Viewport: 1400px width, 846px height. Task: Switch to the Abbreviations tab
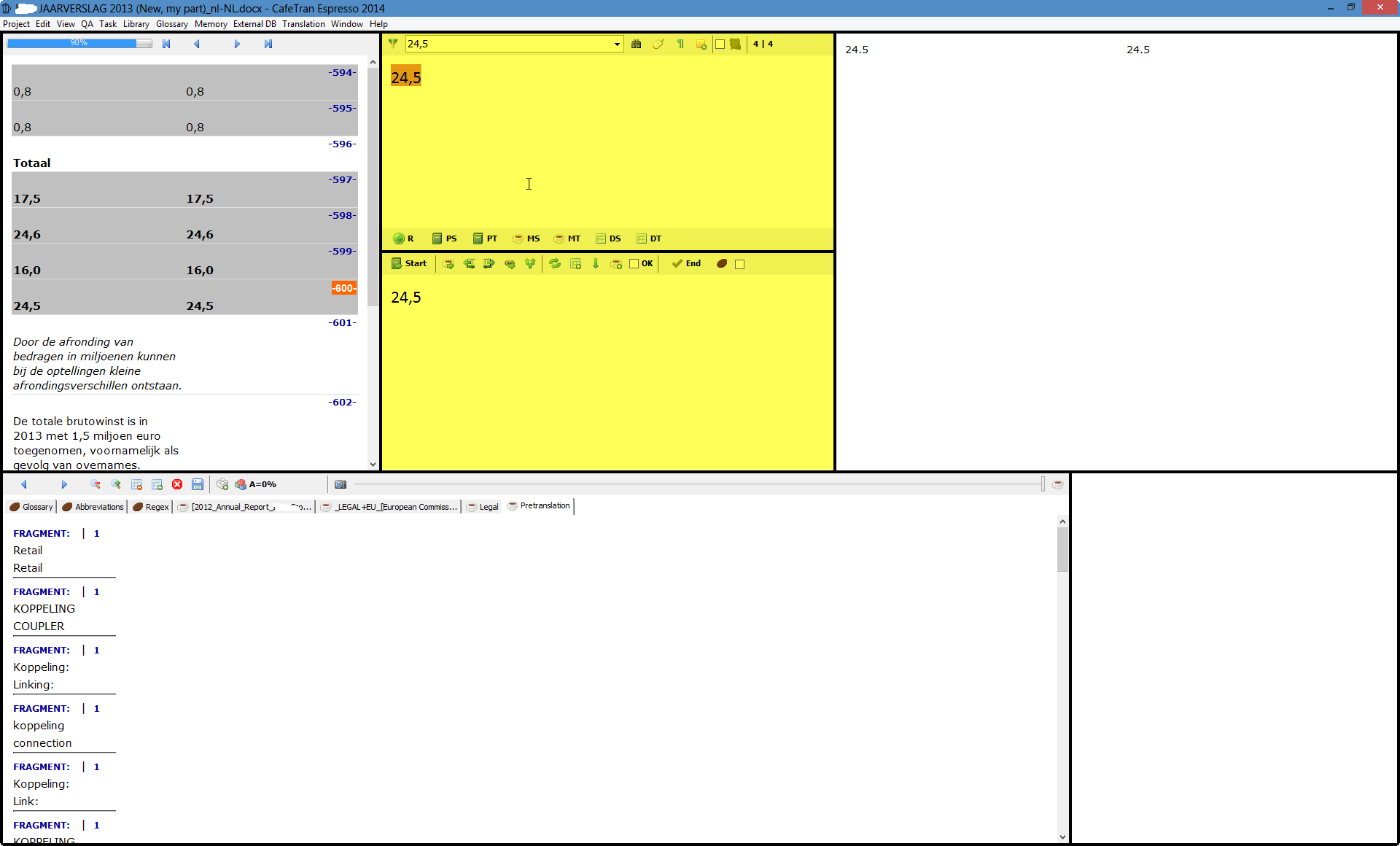93,507
